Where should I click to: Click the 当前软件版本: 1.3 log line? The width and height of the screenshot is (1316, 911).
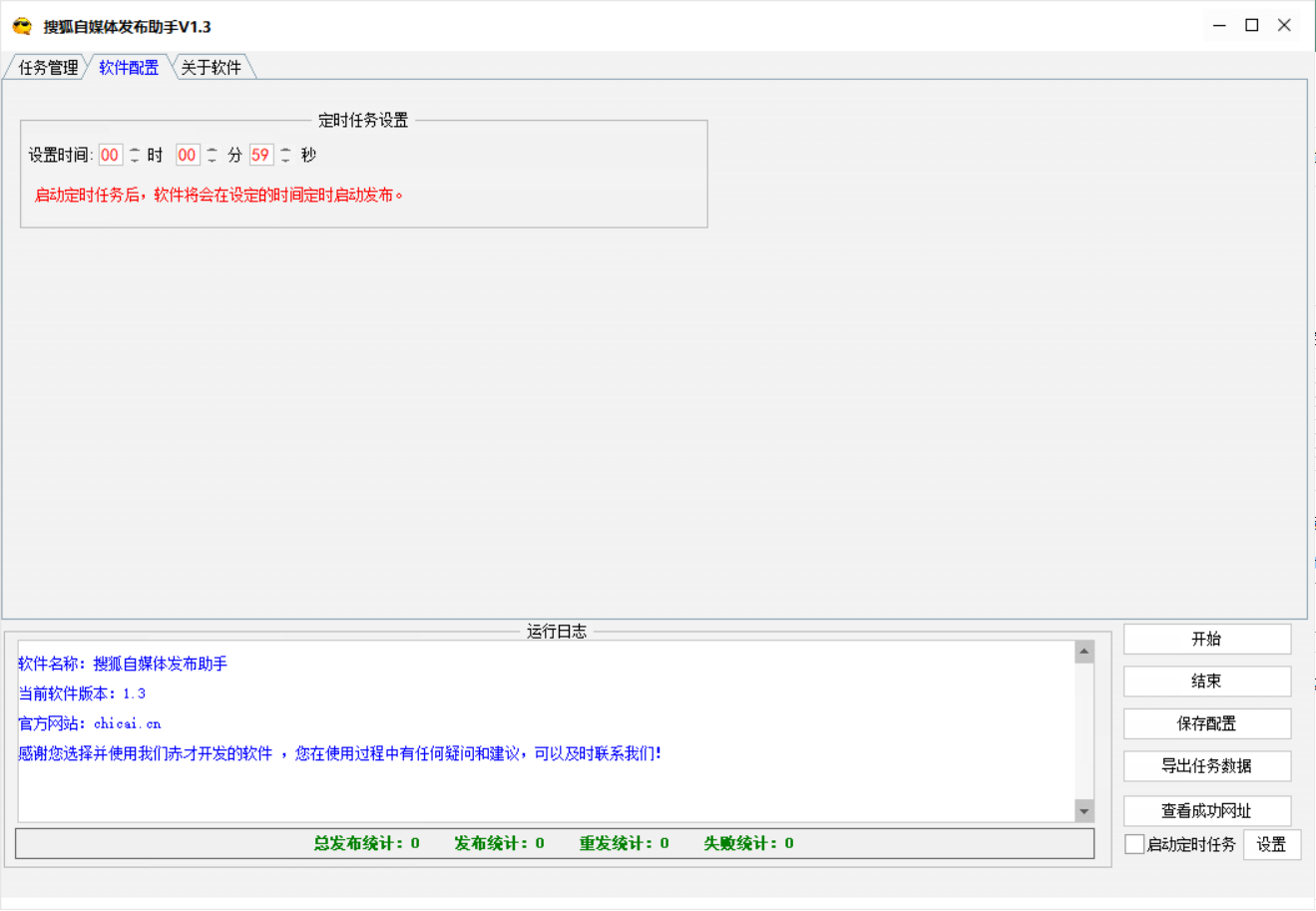pyautogui.click(x=82, y=693)
